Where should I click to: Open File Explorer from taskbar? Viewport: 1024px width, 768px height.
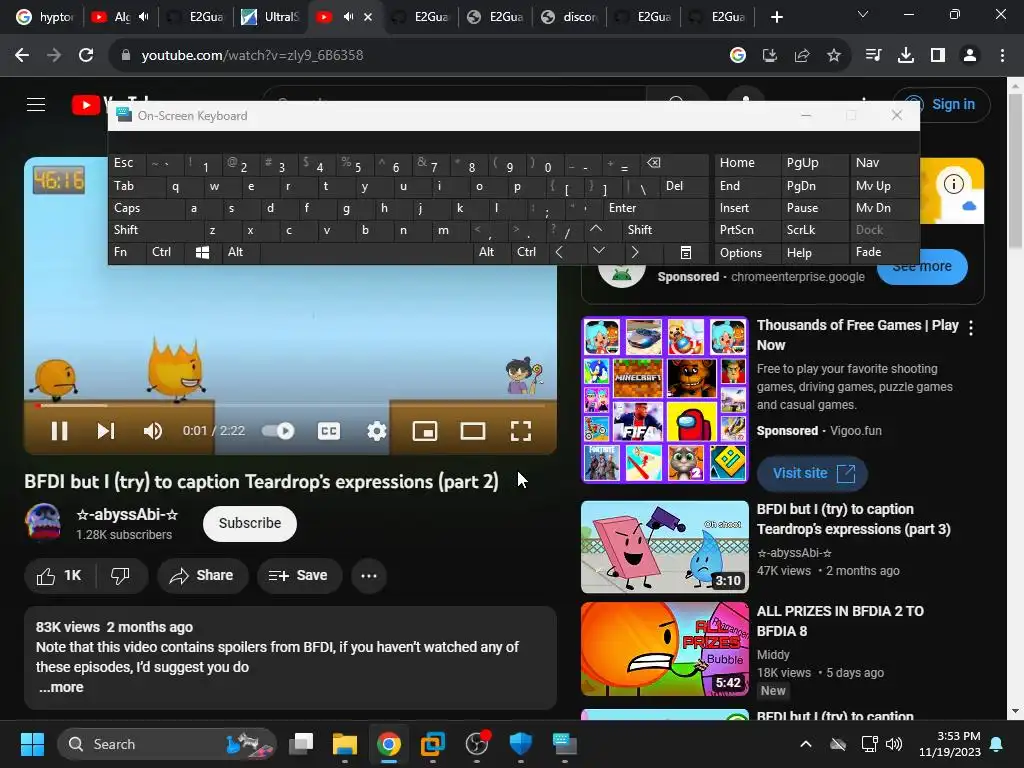click(x=344, y=744)
